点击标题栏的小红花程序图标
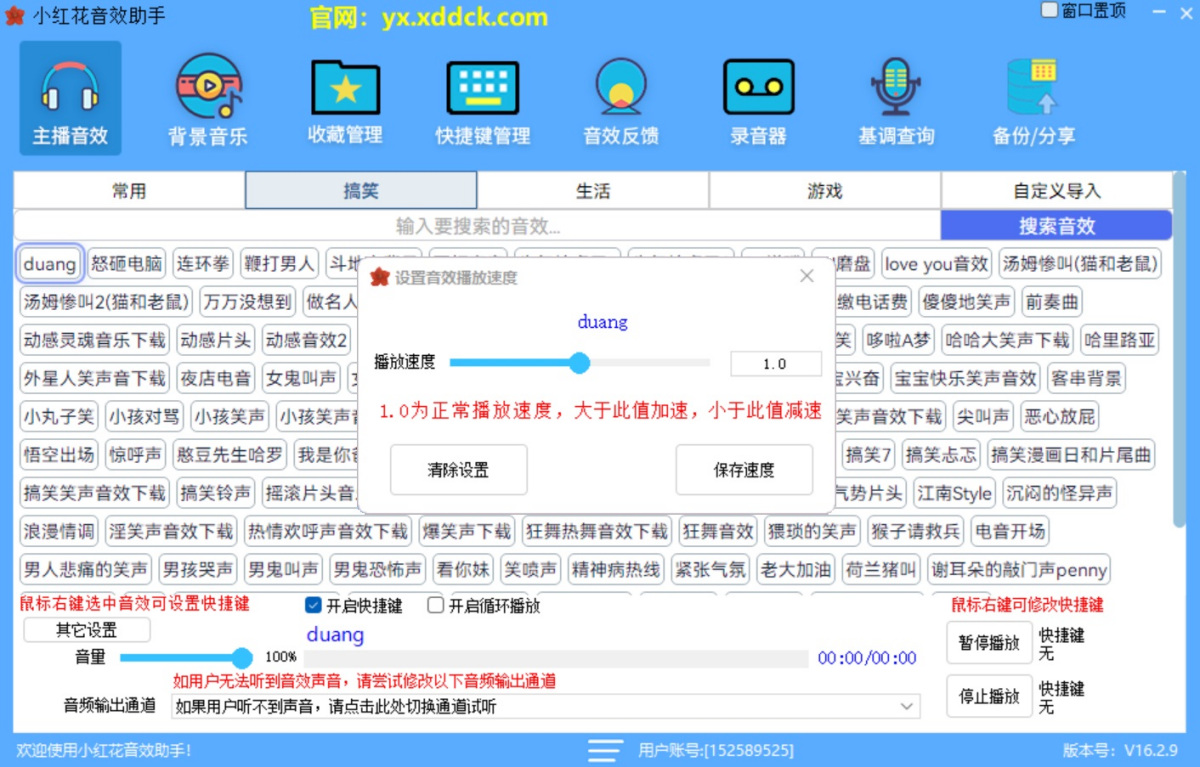1200x767 pixels. point(14,14)
